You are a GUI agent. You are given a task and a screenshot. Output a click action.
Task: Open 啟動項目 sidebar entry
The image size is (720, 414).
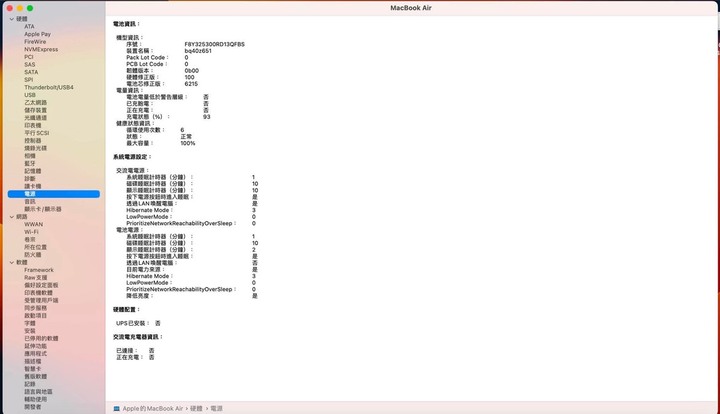tap(35, 316)
